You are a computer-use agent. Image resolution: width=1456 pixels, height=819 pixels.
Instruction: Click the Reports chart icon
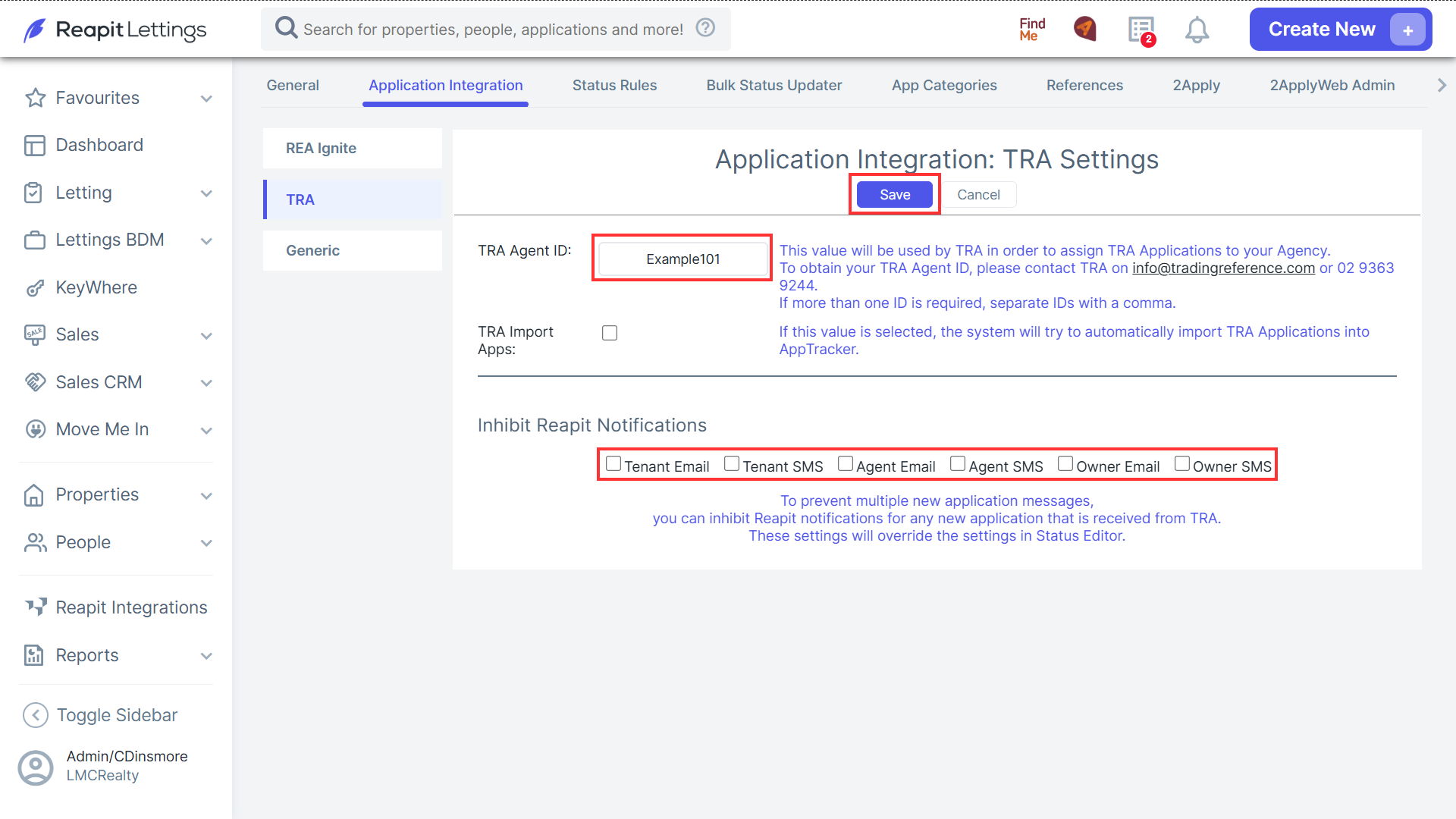[33, 655]
